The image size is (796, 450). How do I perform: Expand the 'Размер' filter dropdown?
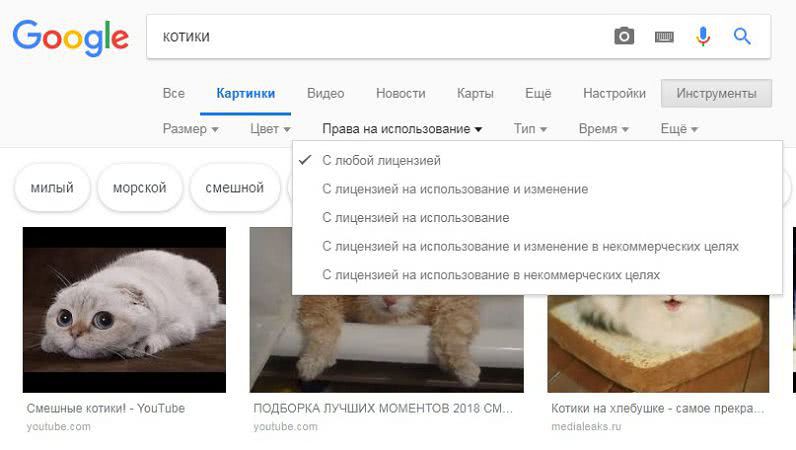[190, 129]
